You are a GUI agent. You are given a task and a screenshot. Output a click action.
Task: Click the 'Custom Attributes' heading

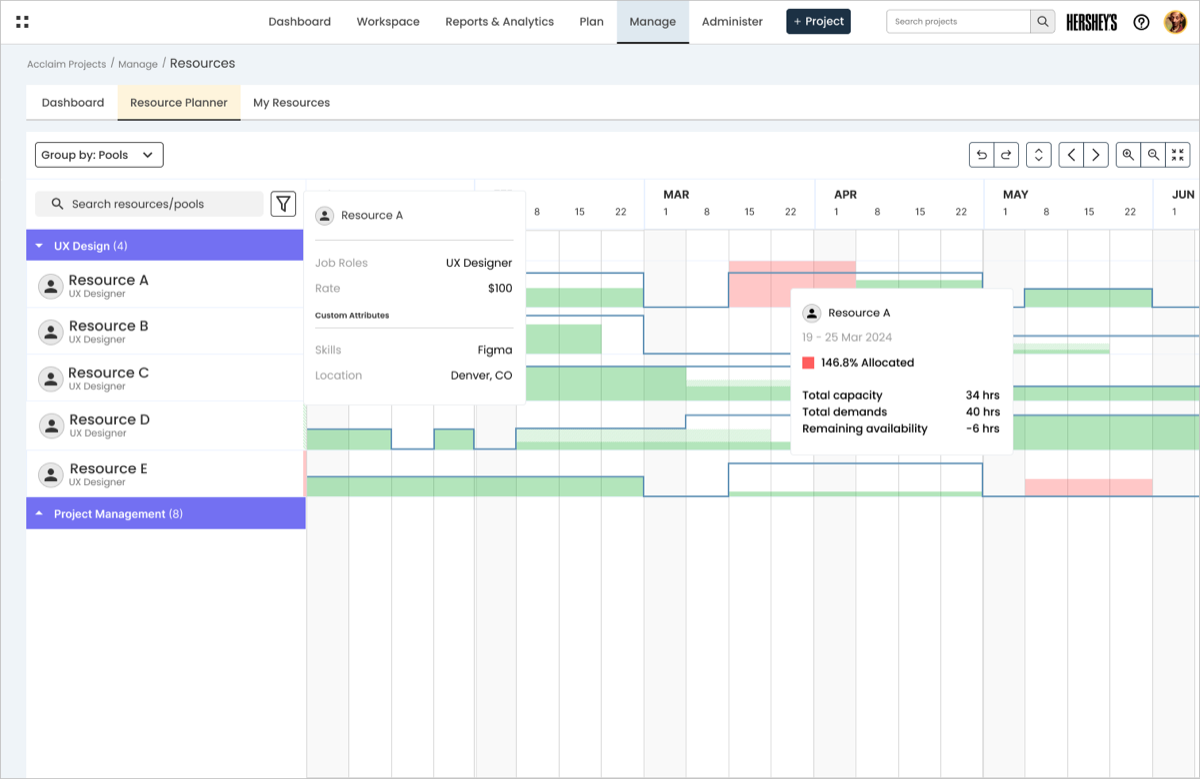352,315
